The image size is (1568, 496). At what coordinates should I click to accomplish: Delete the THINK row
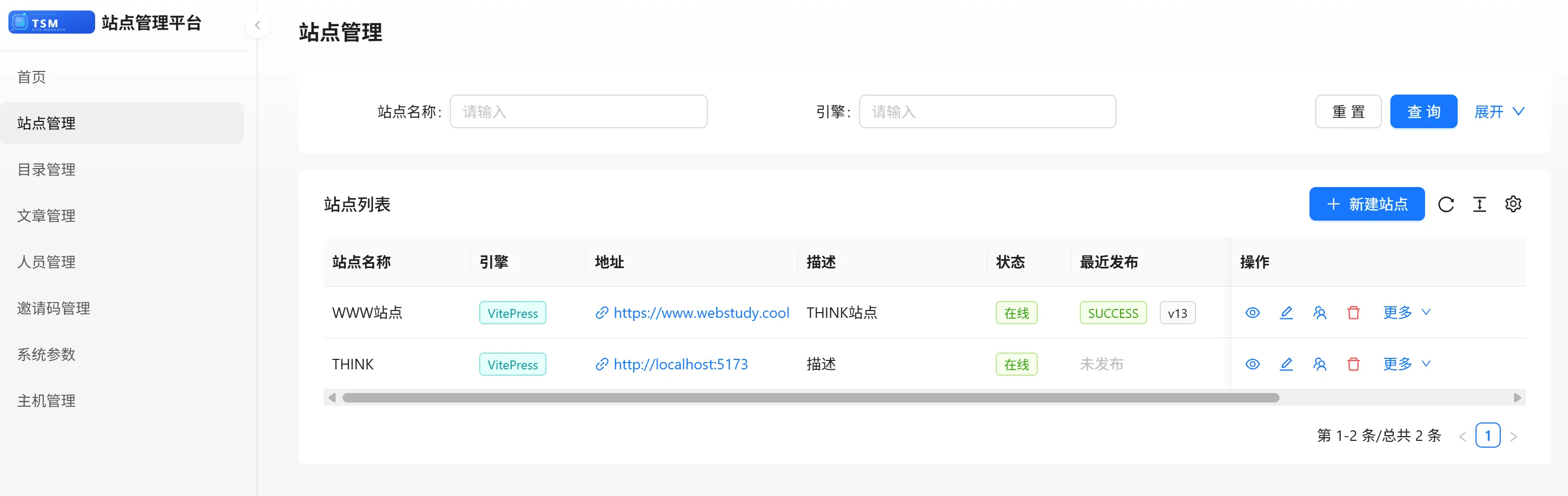[1353, 364]
